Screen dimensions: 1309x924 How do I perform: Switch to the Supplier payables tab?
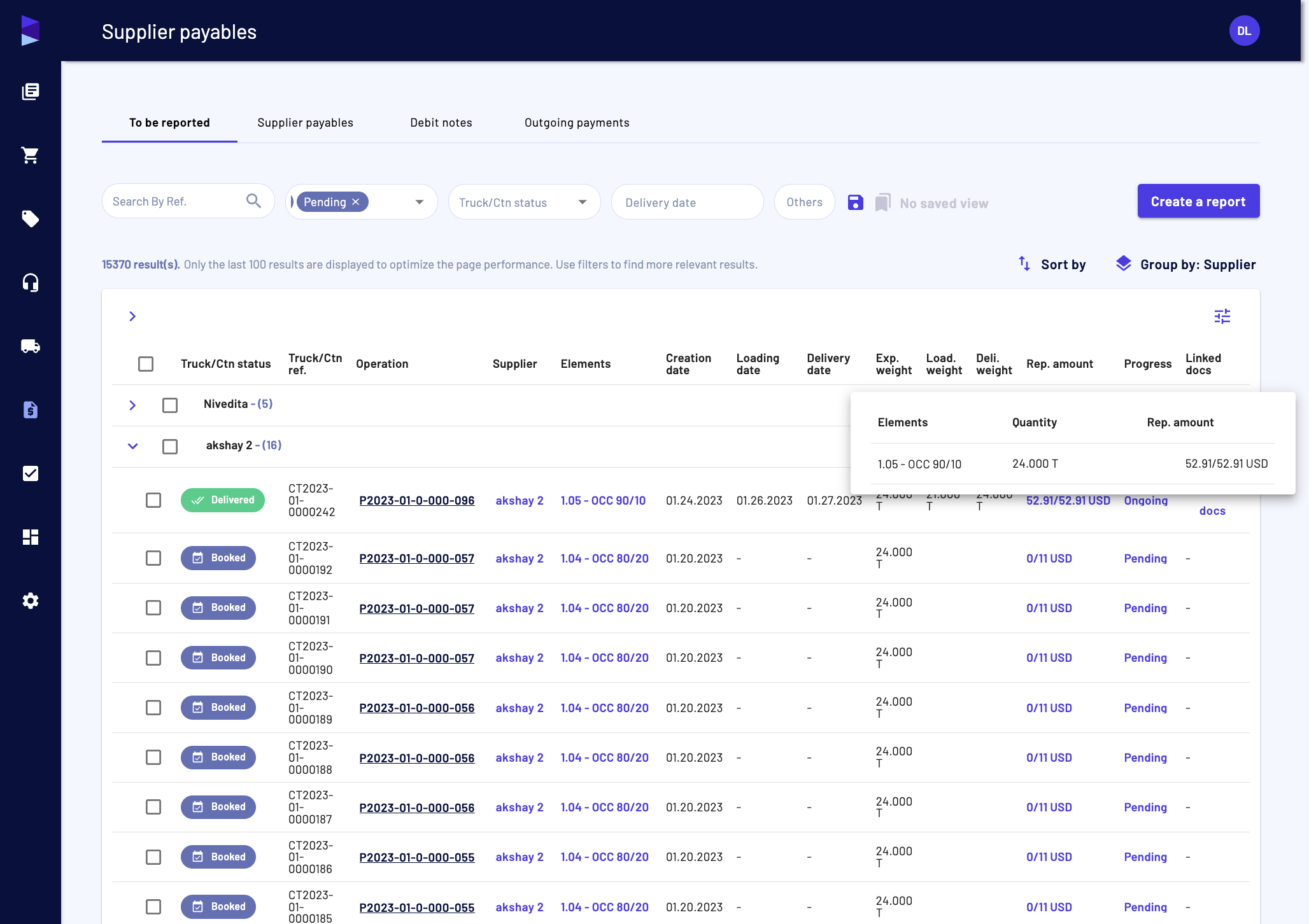tap(305, 123)
